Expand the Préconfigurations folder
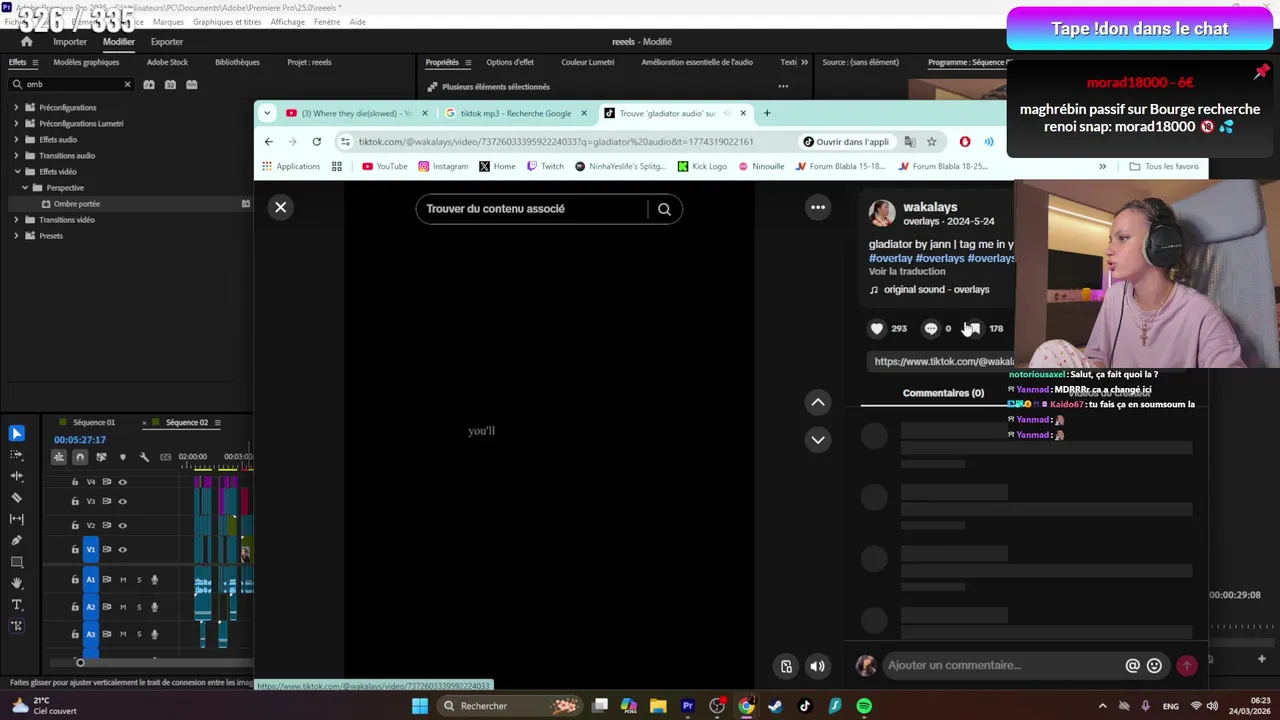Screen dimensions: 1280x720 click(16, 107)
